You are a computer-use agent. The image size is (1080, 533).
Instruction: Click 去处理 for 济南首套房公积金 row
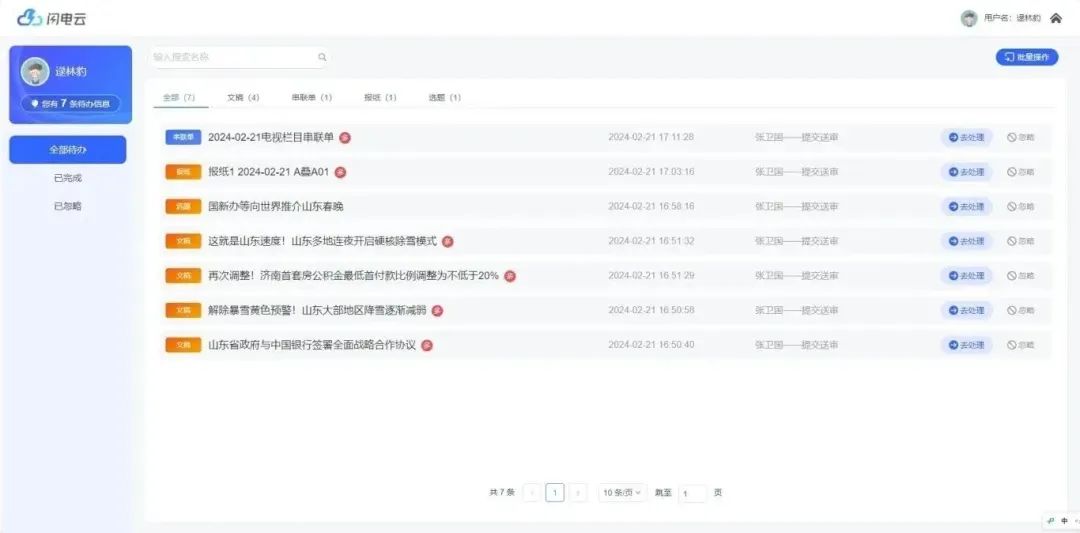click(x=967, y=275)
